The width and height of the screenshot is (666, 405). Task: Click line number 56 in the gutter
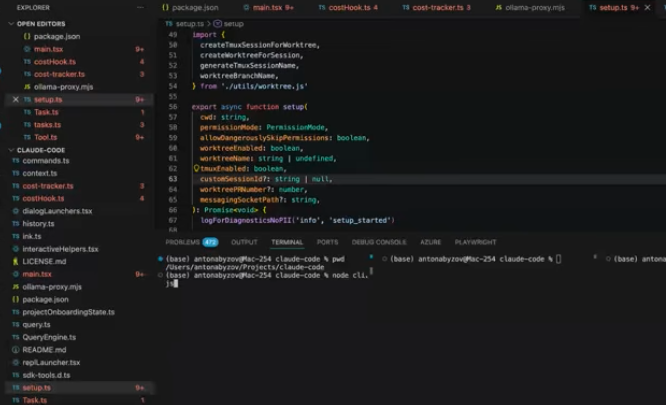pyautogui.click(x=172, y=107)
